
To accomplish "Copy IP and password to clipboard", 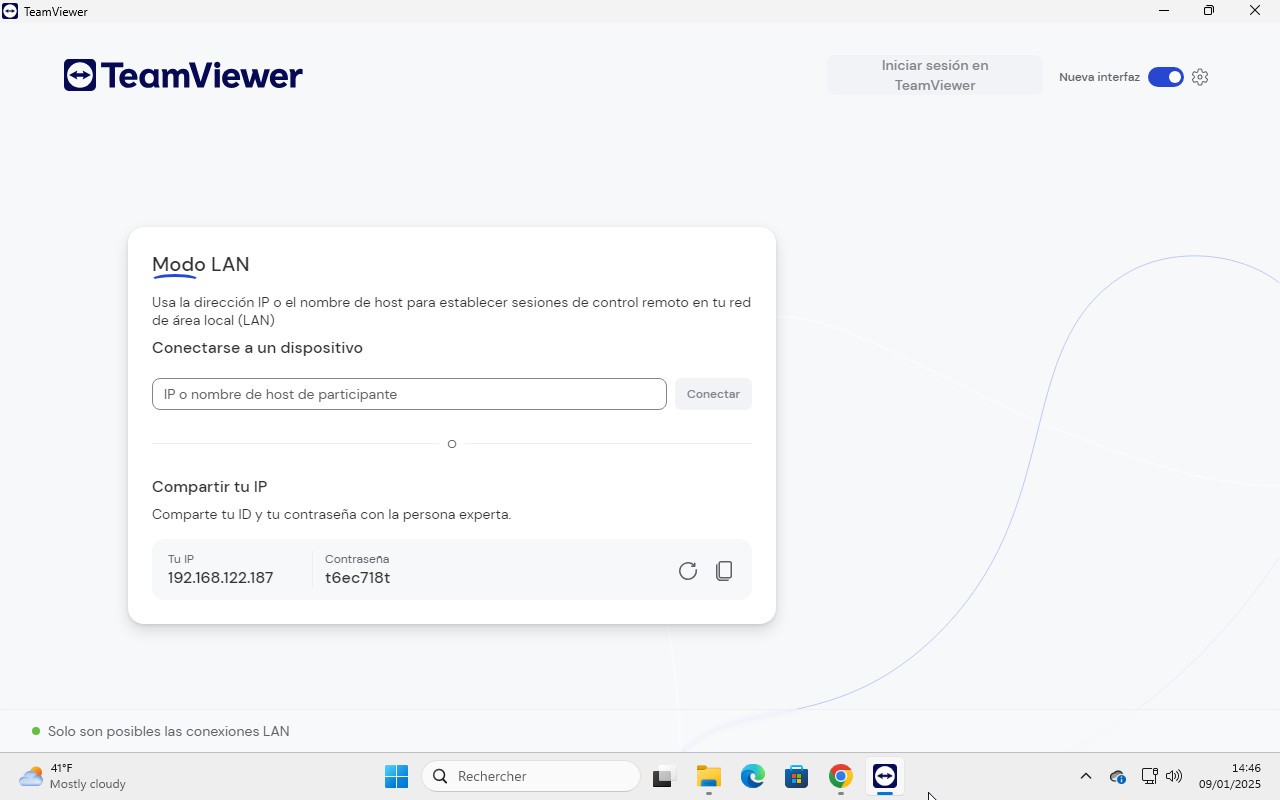I will (724, 571).
